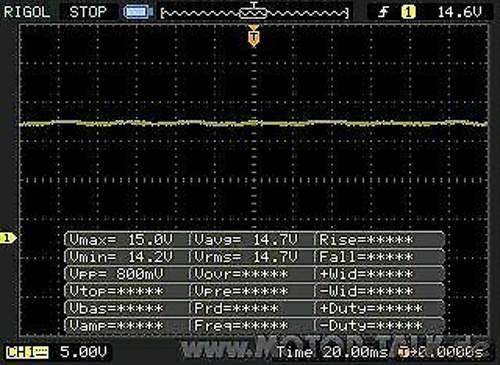Click the waveform memory position bar
The width and height of the screenshot is (500, 365).
coord(254,13)
